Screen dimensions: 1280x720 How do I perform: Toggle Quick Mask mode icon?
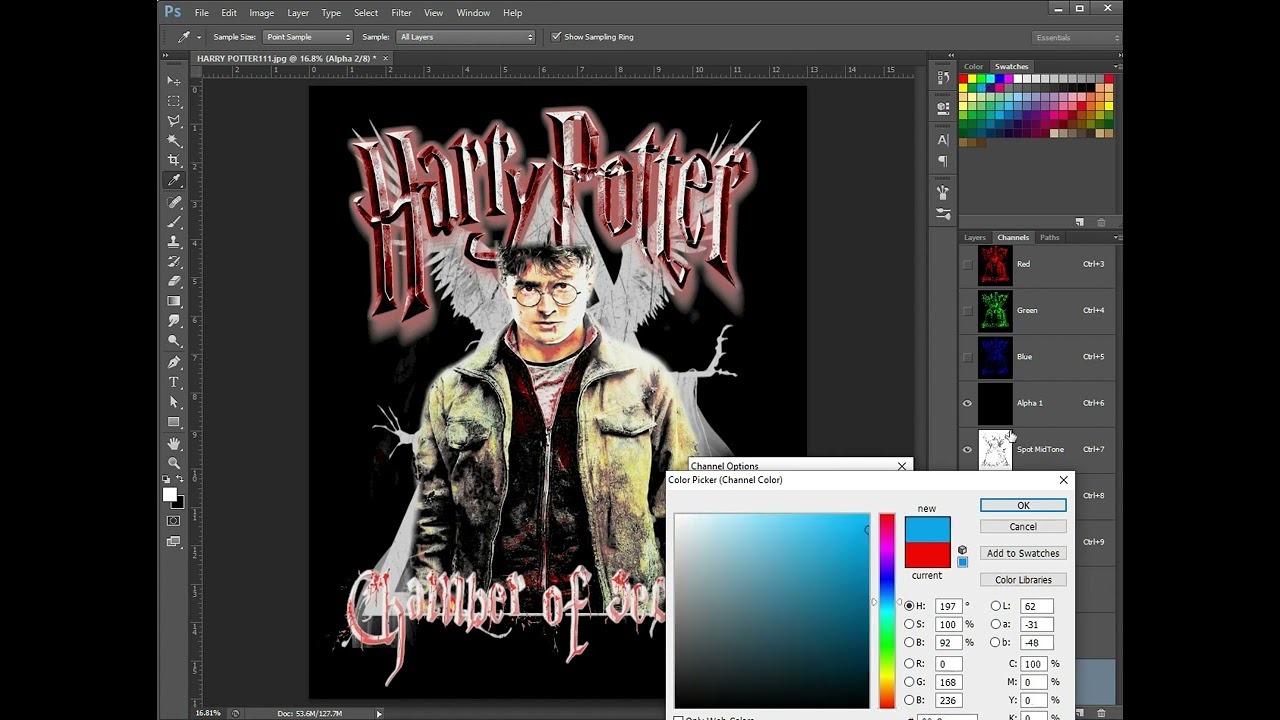click(174, 521)
